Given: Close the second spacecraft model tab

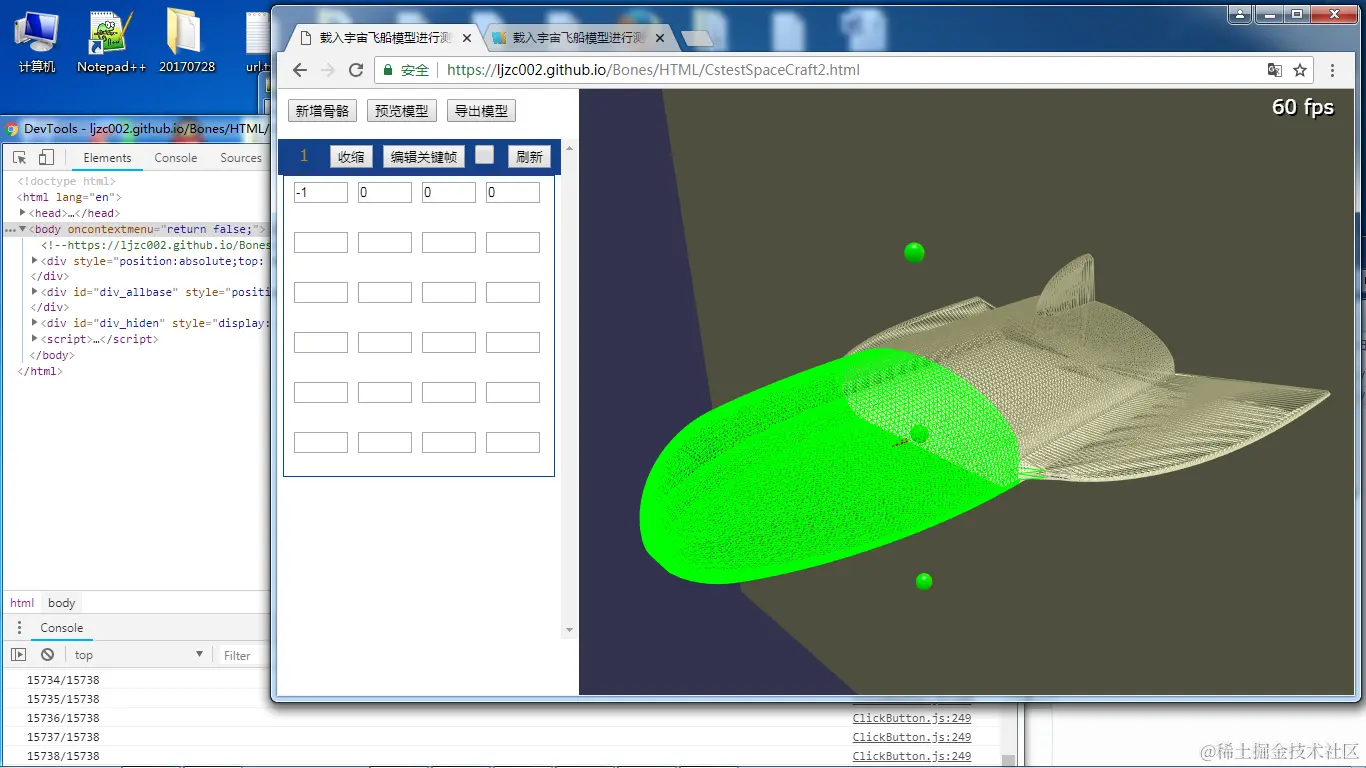Looking at the screenshot, I should tap(660, 38).
